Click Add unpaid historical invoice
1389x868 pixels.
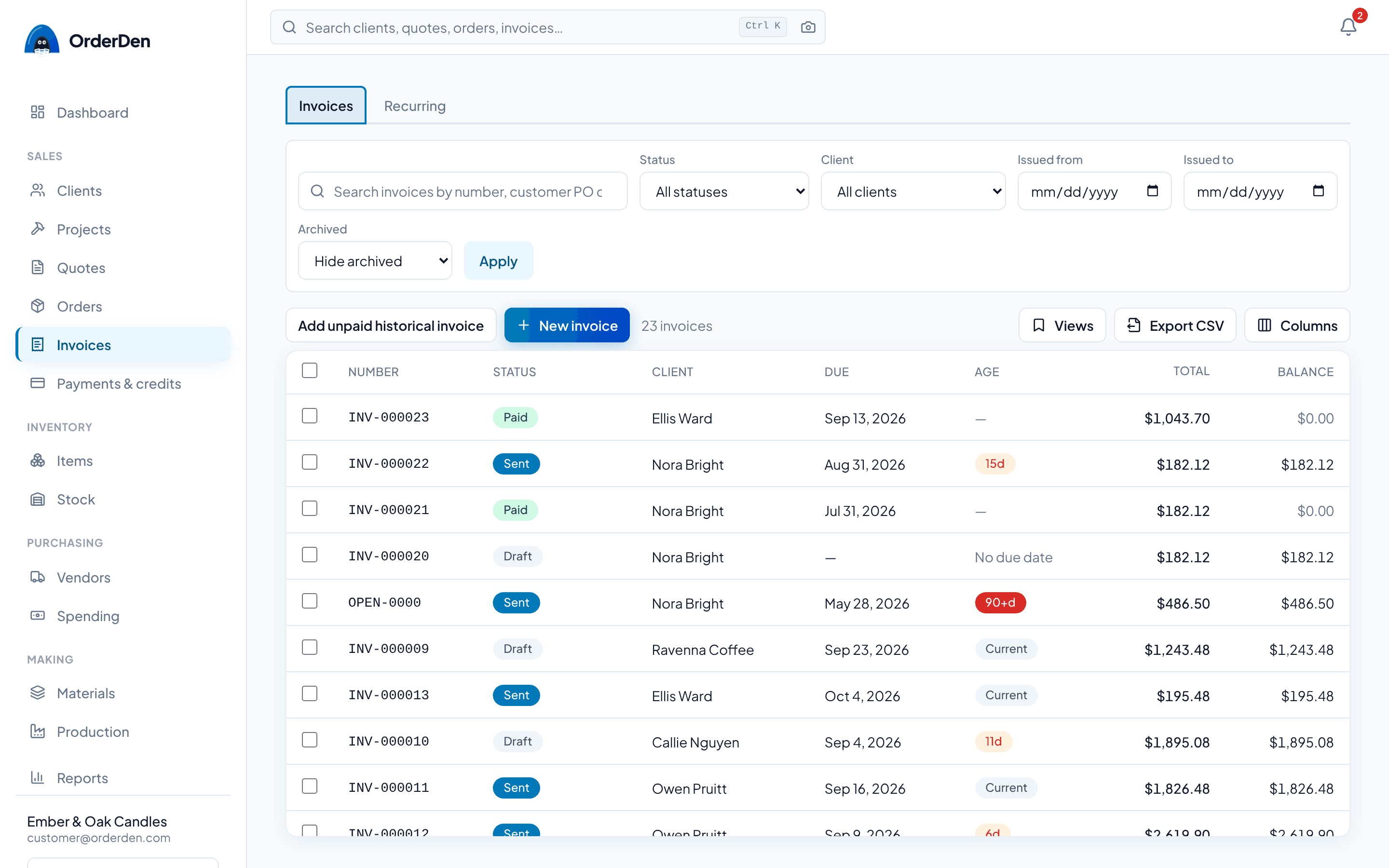point(390,325)
